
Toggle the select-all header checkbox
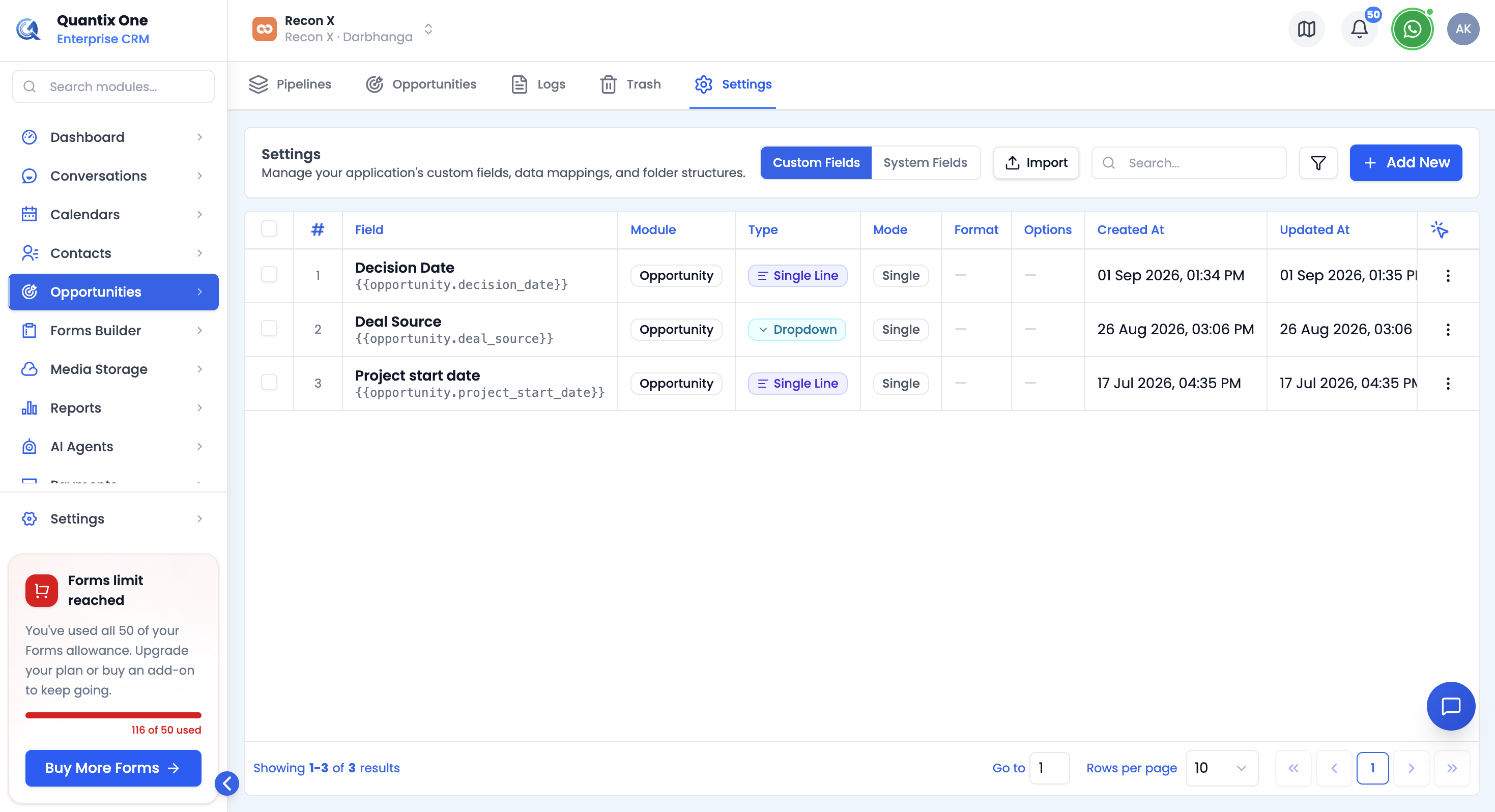pos(269,228)
